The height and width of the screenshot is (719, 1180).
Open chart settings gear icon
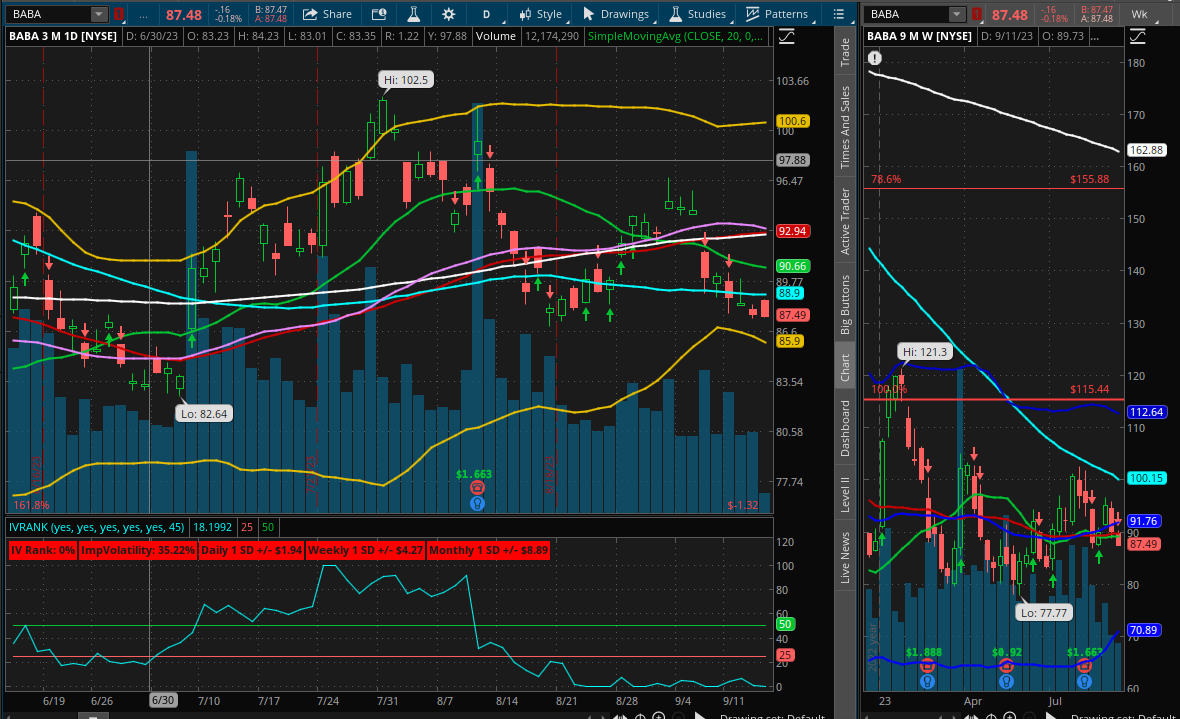pos(448,14)
